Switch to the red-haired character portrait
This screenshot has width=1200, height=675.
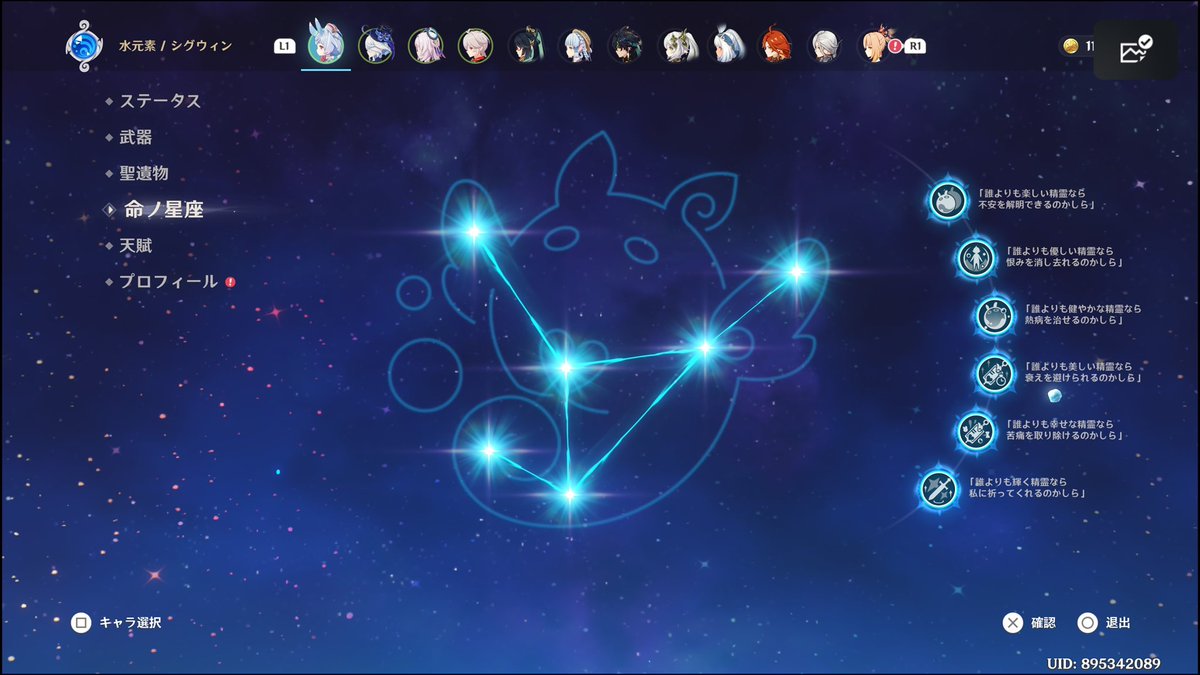pyautogui.click(x=777, y=45)
